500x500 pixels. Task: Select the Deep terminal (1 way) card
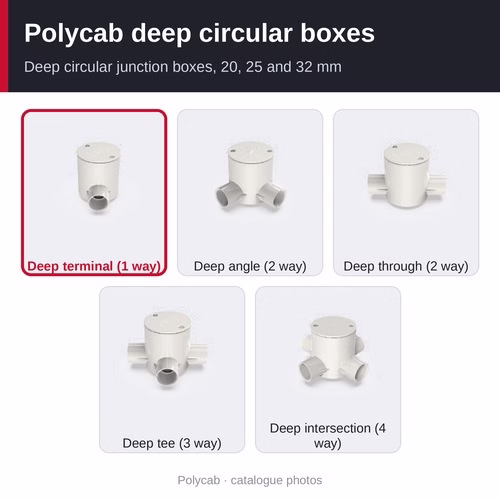(x=94, y=192)
